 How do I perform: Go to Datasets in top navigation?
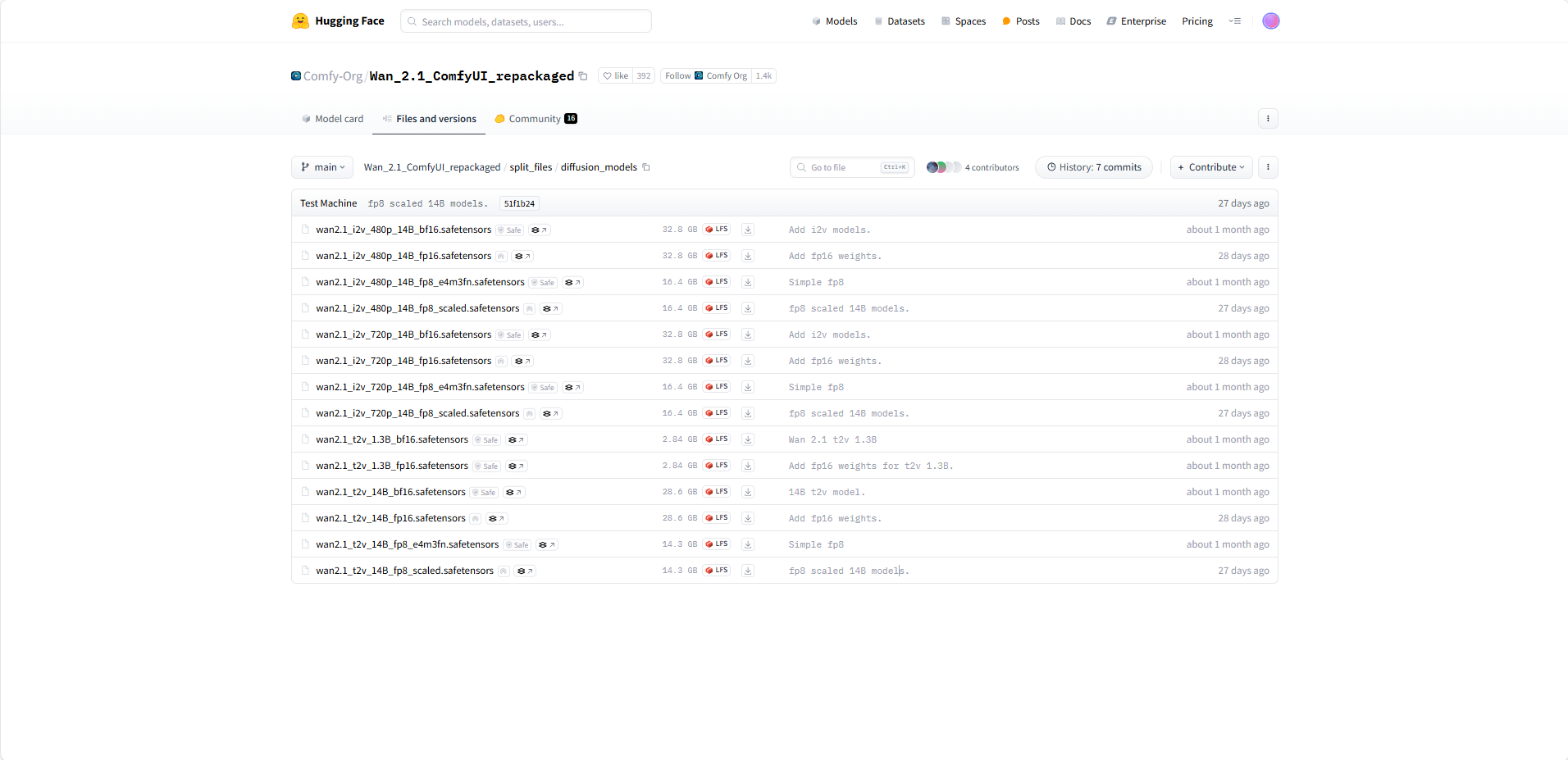pyautogui.click(x=900, y=21)
